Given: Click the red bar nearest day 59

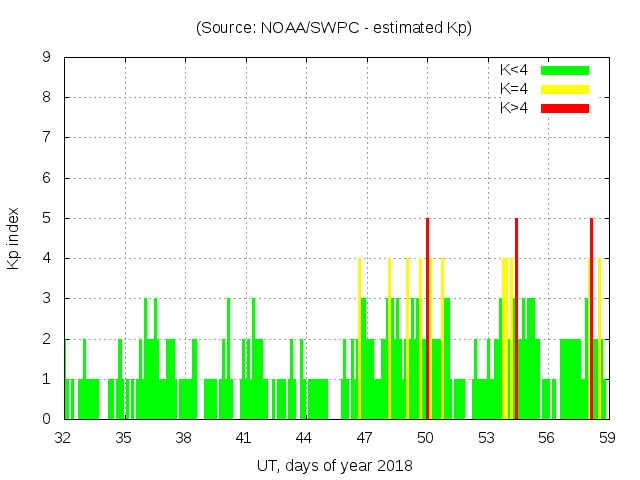Looking at the screenshot, I should [x=591, y=318].
